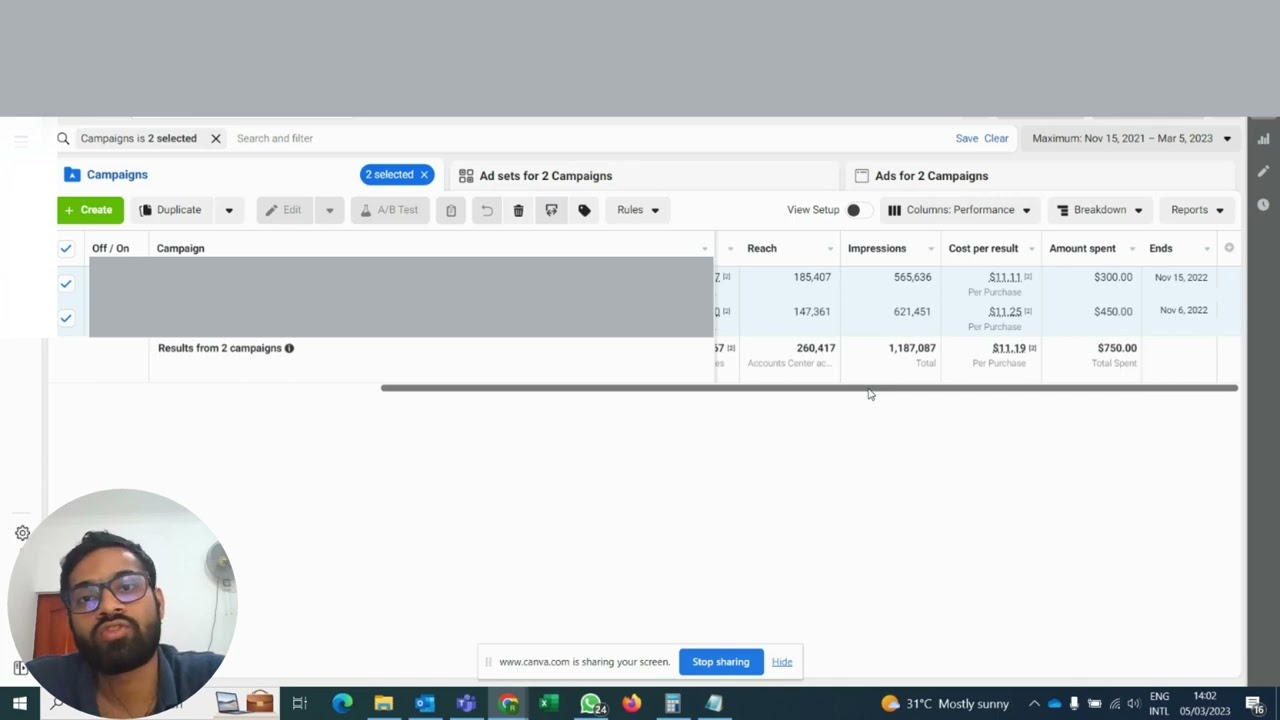Viewport: 1280px width, 720px height.
Task: Click Stop sharing in the screen share bar
Action: point(720,662)
